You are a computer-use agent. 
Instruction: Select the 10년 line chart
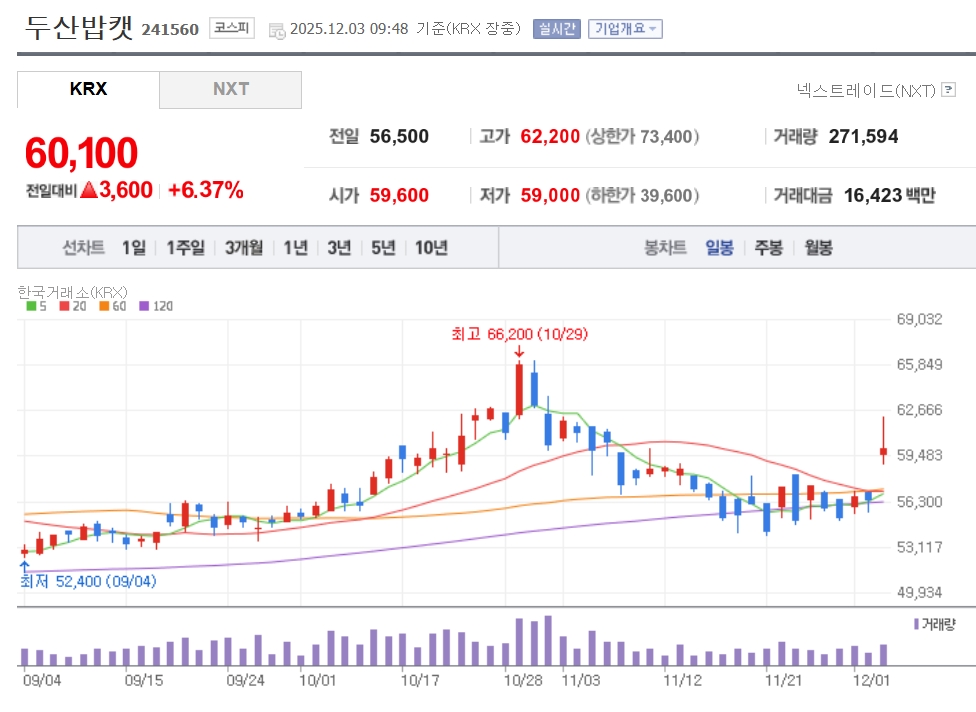point(431,248)
